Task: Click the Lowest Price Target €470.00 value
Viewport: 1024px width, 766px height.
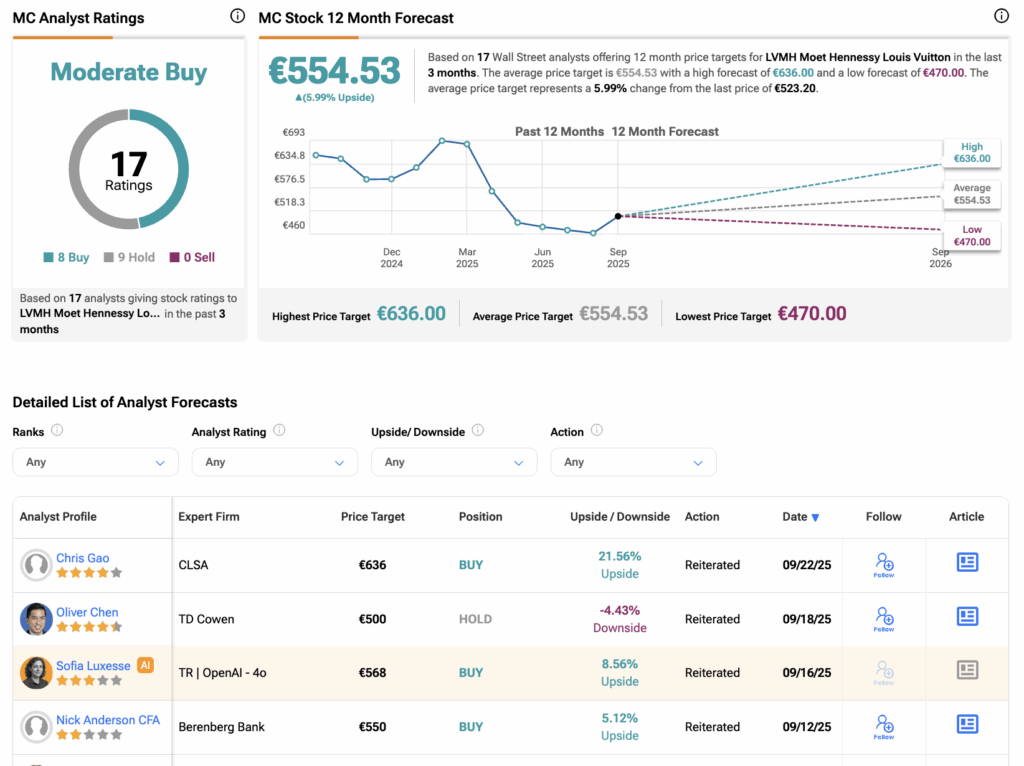Action: (x=812, y=313)
